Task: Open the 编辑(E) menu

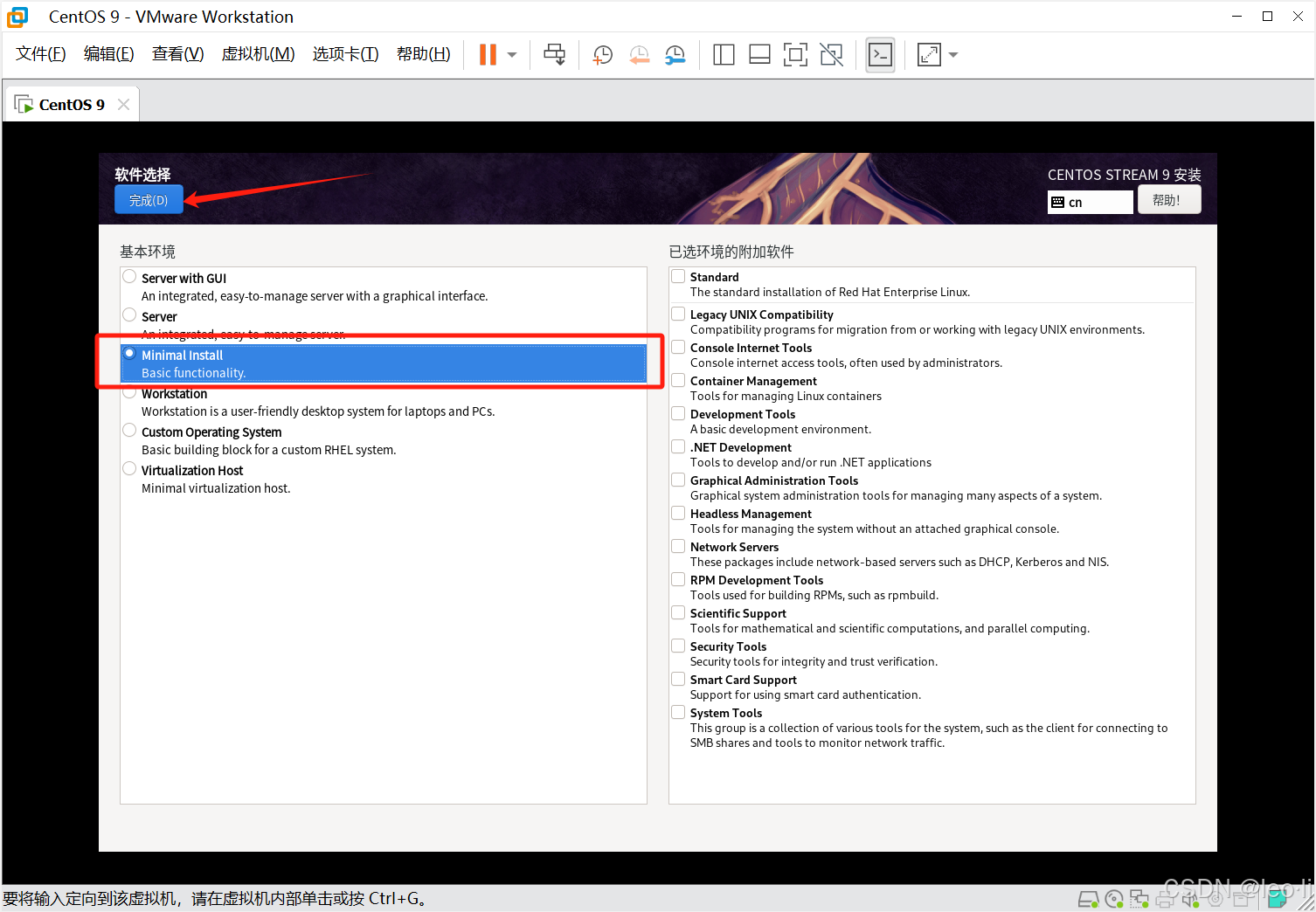Action: coord(109,54)
